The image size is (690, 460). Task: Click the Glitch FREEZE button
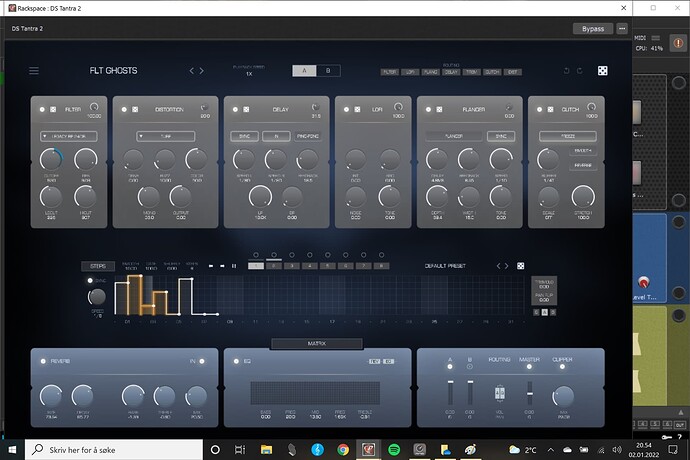point(568,136)
